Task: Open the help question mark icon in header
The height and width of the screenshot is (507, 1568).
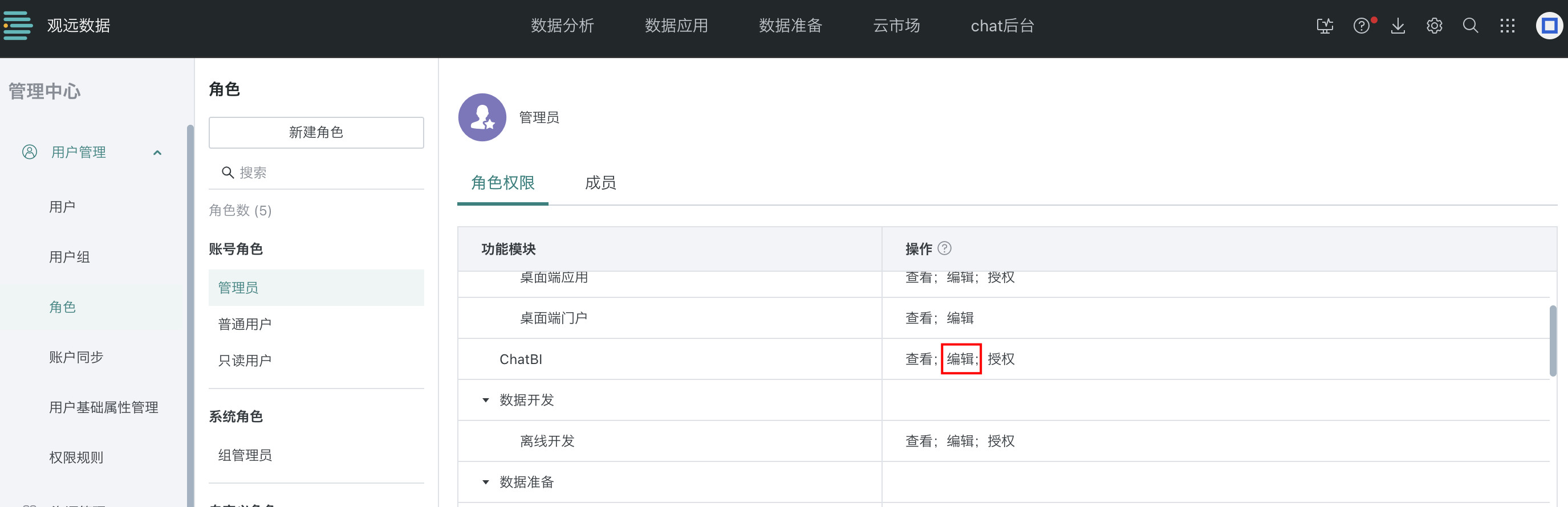Action: click(1361, 26)
